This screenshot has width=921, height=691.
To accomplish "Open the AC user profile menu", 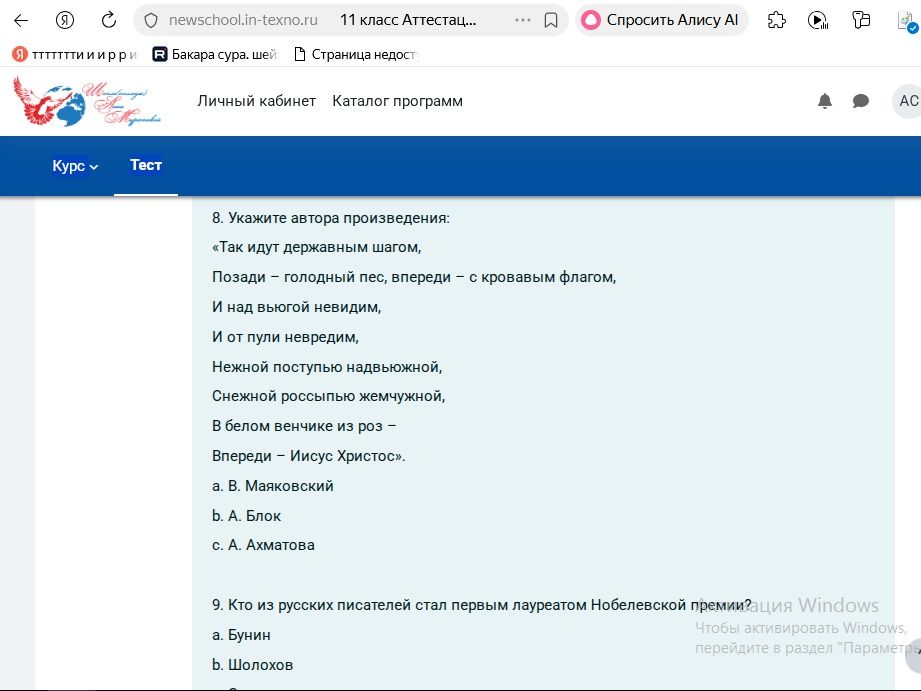I will pos(907,101).
